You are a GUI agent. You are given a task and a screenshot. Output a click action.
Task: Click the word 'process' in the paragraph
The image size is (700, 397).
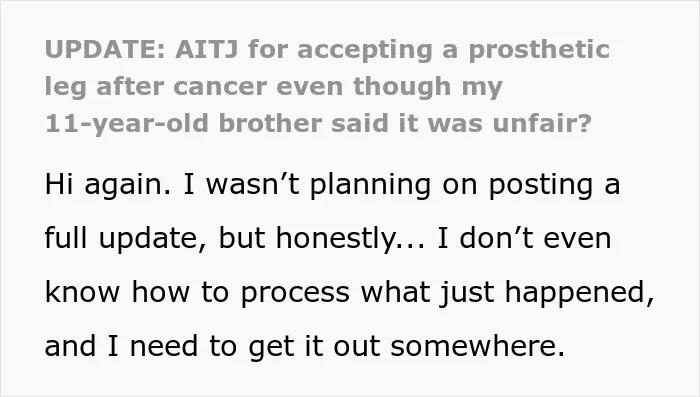[x=295, y=294]
